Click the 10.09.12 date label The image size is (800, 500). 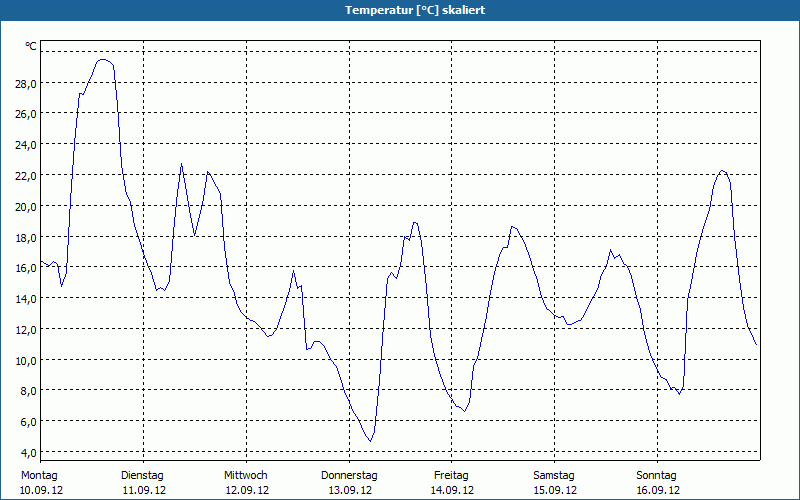click(x=41, y=490)
